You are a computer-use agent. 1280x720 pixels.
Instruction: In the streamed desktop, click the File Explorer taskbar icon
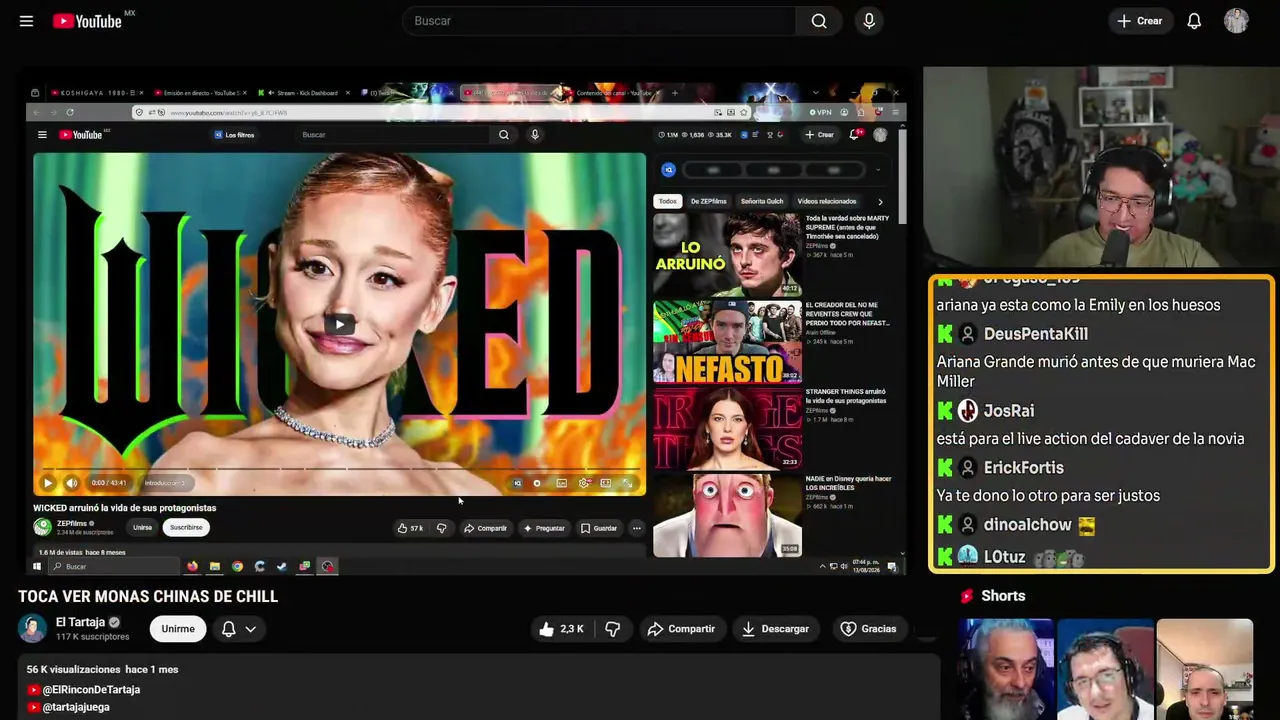pos(215,566)
